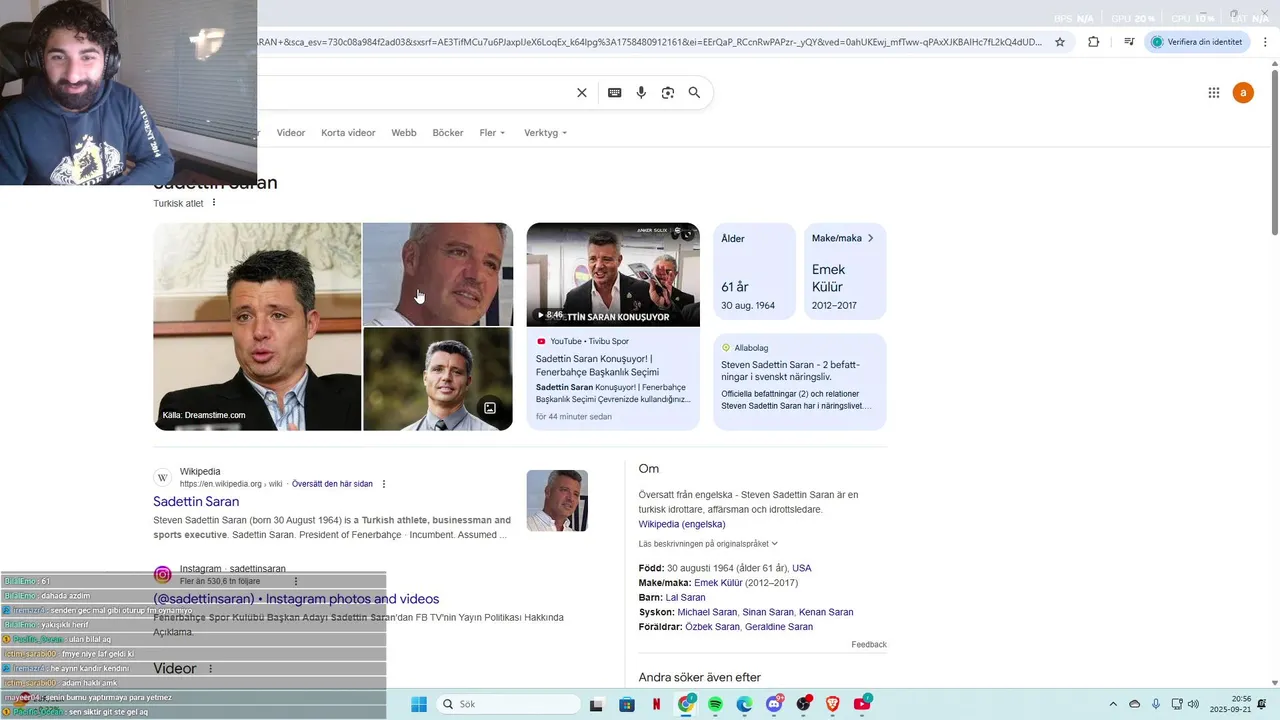Click the 'USA' birthplace link

click(x=802, y=568)
